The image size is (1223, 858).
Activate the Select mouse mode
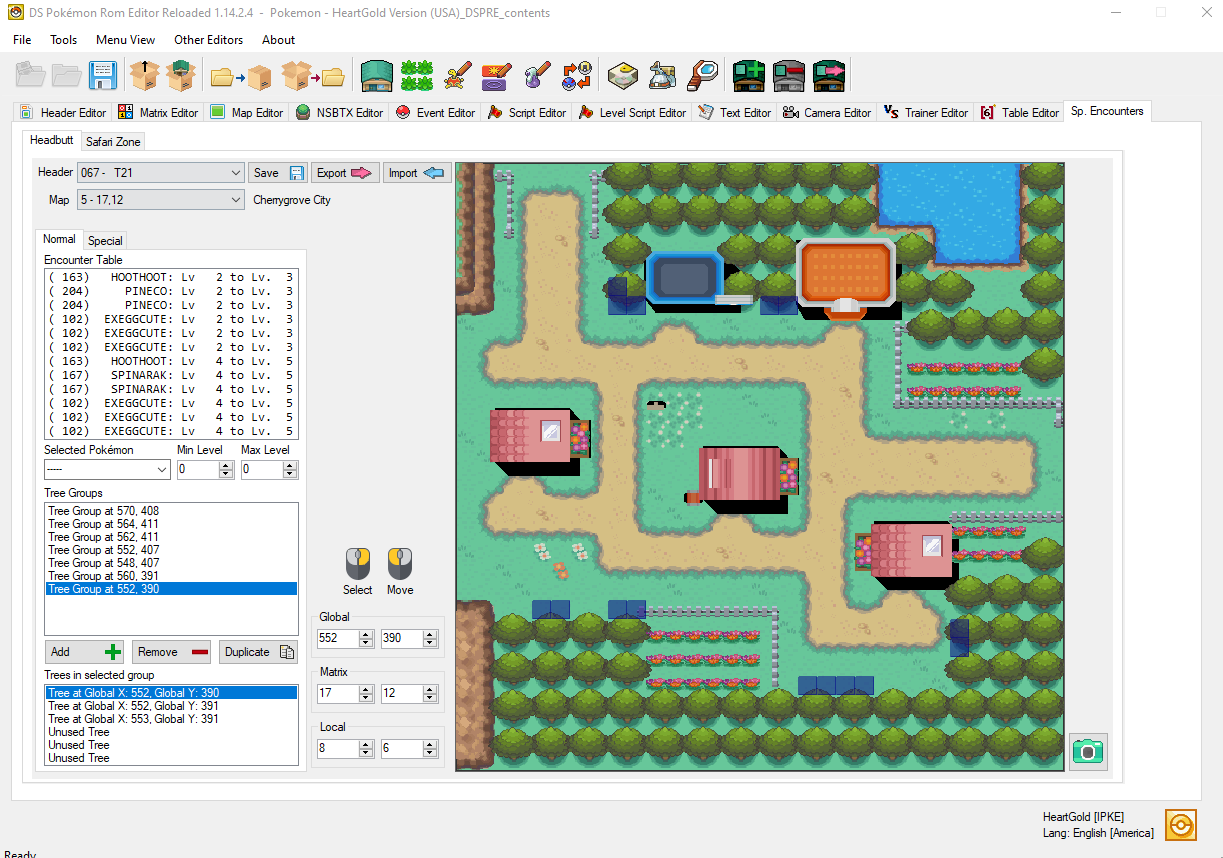[x=358, y=565]
